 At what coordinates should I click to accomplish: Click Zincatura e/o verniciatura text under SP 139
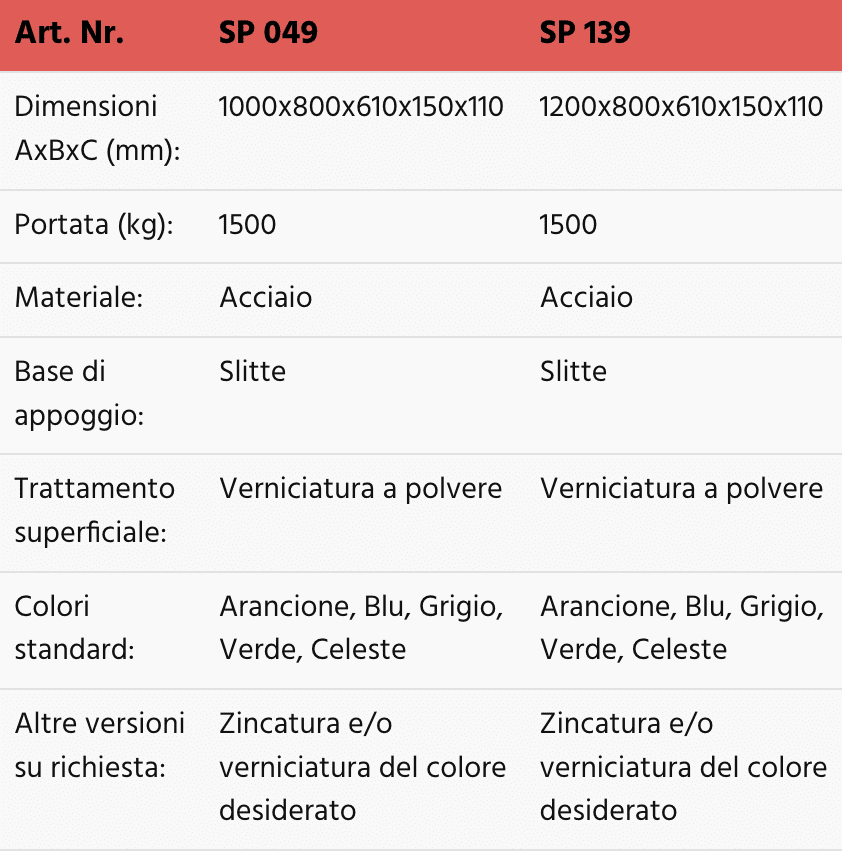tap(683, 767)
